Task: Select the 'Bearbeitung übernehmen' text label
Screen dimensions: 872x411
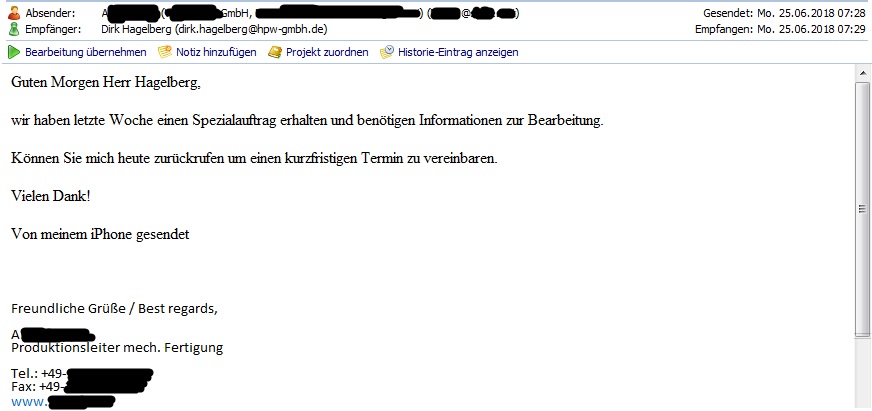Action: (85, 52)
